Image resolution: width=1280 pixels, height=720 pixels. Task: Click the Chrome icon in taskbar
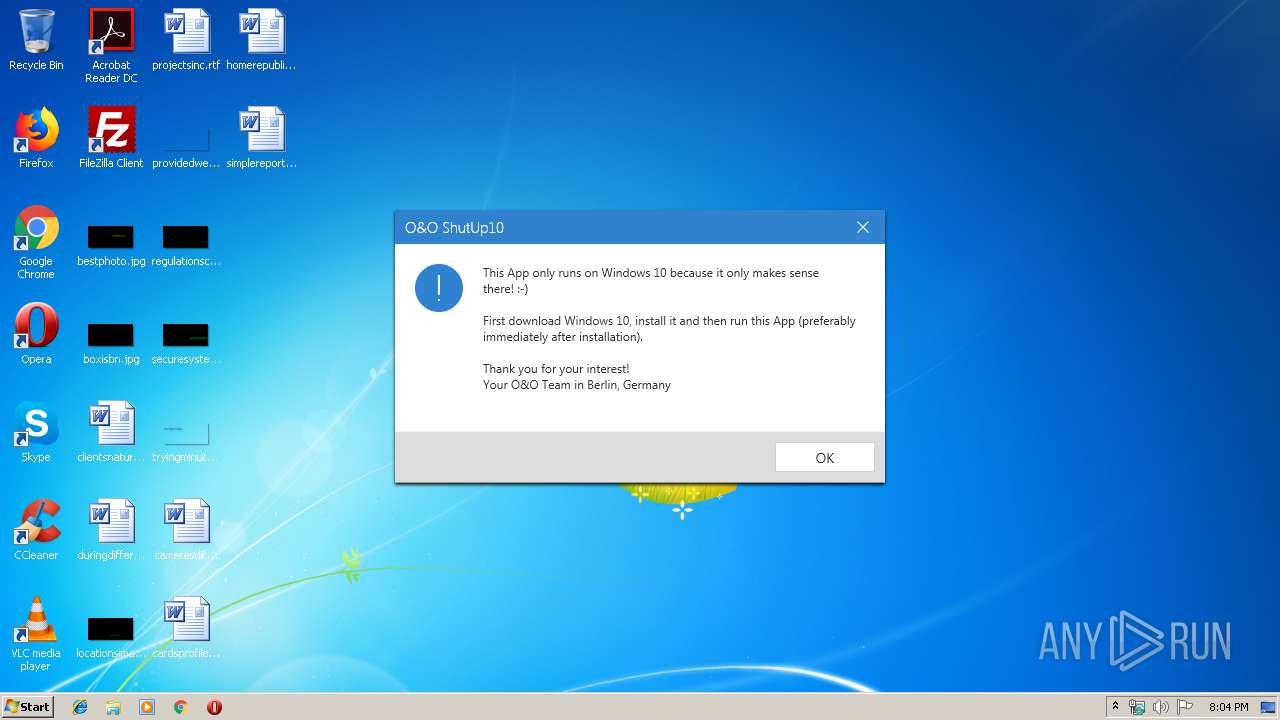point(181,707)
